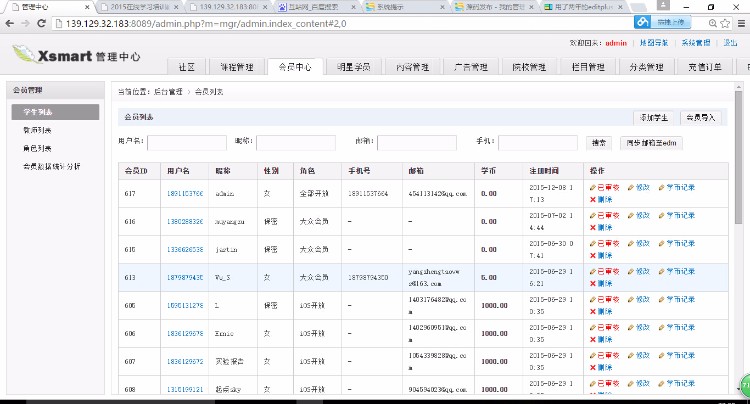Click the 后台管理 breadcrumb link
The width and height of the screenshot is (750, 404).
pyautogui.click(x=168, y=92)
